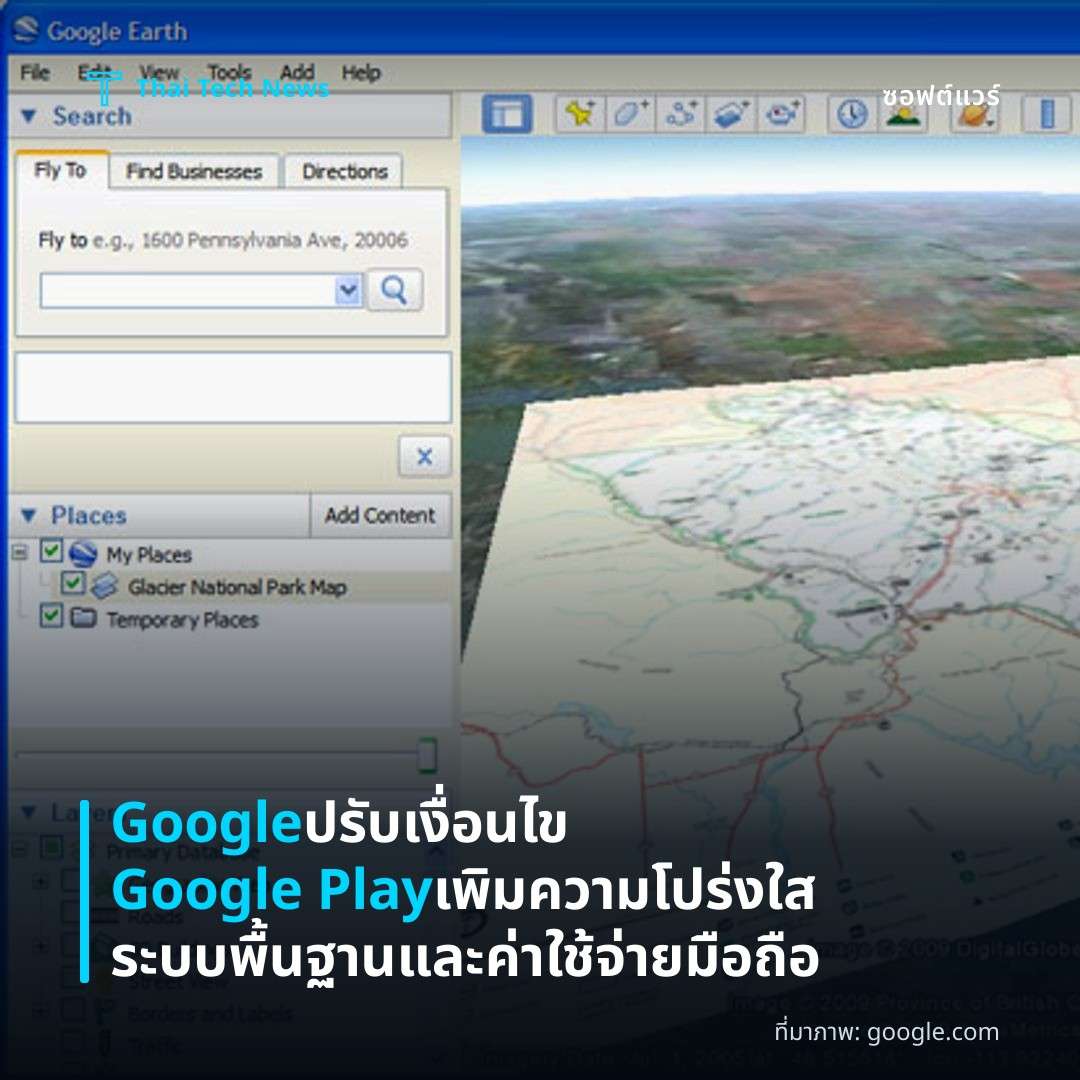Screen dimensions: 1080x1080
Task: Click the overlay transparency slider handle
Action: 427,754
